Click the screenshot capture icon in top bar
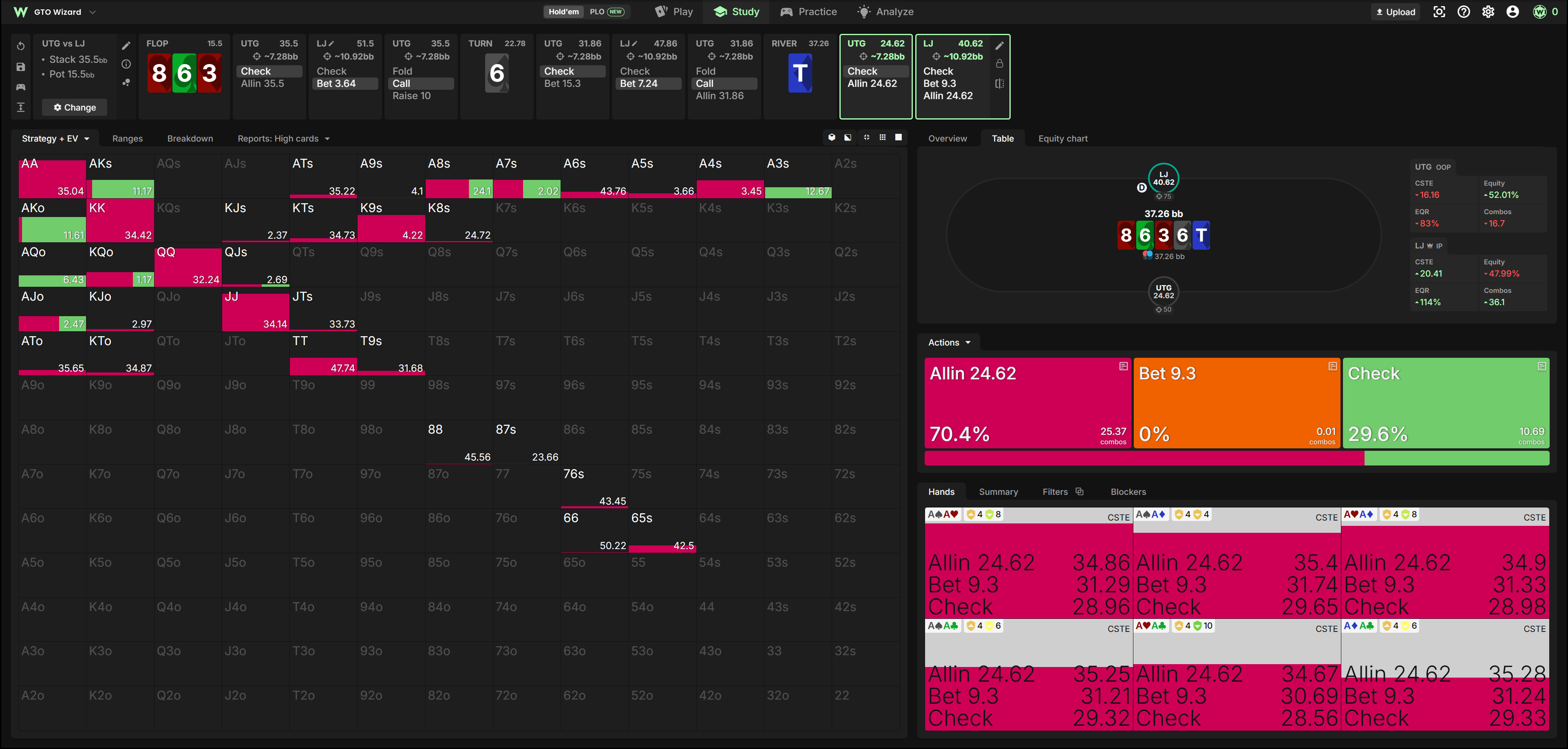1568x749 pixels. pos(1439,11)
